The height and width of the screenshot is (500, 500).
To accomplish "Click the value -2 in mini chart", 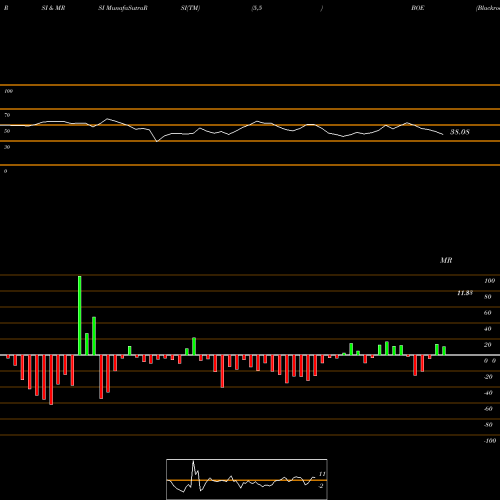I will pos(321,486).
